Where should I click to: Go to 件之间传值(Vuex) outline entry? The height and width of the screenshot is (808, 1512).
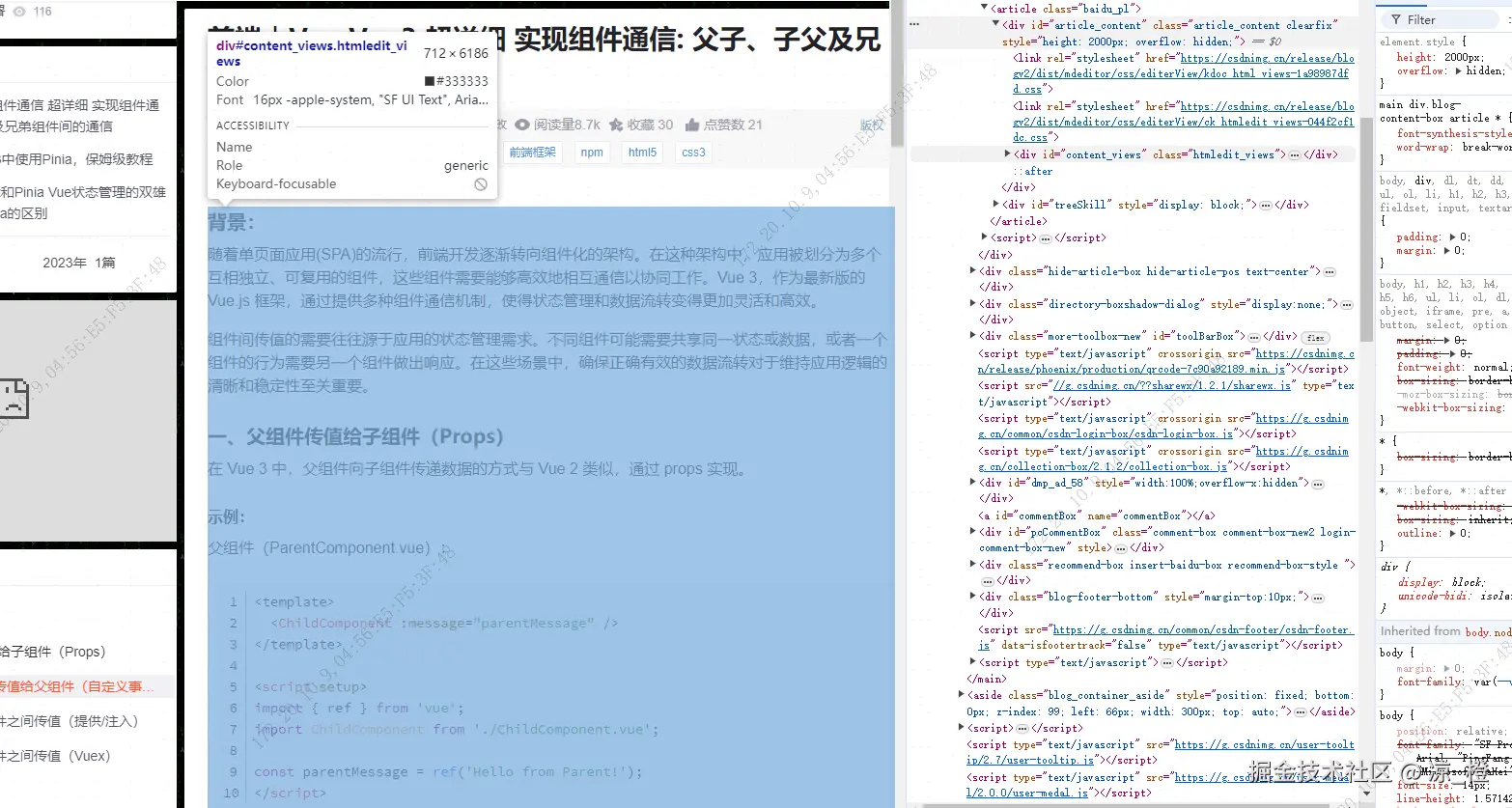click(55, 756)
